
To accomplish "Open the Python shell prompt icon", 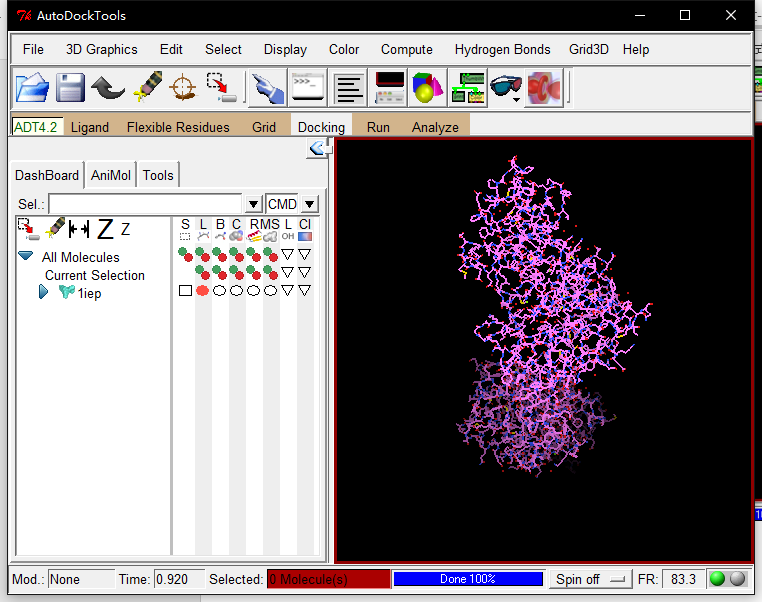I will pyautogui.click(x=308, y=88).
